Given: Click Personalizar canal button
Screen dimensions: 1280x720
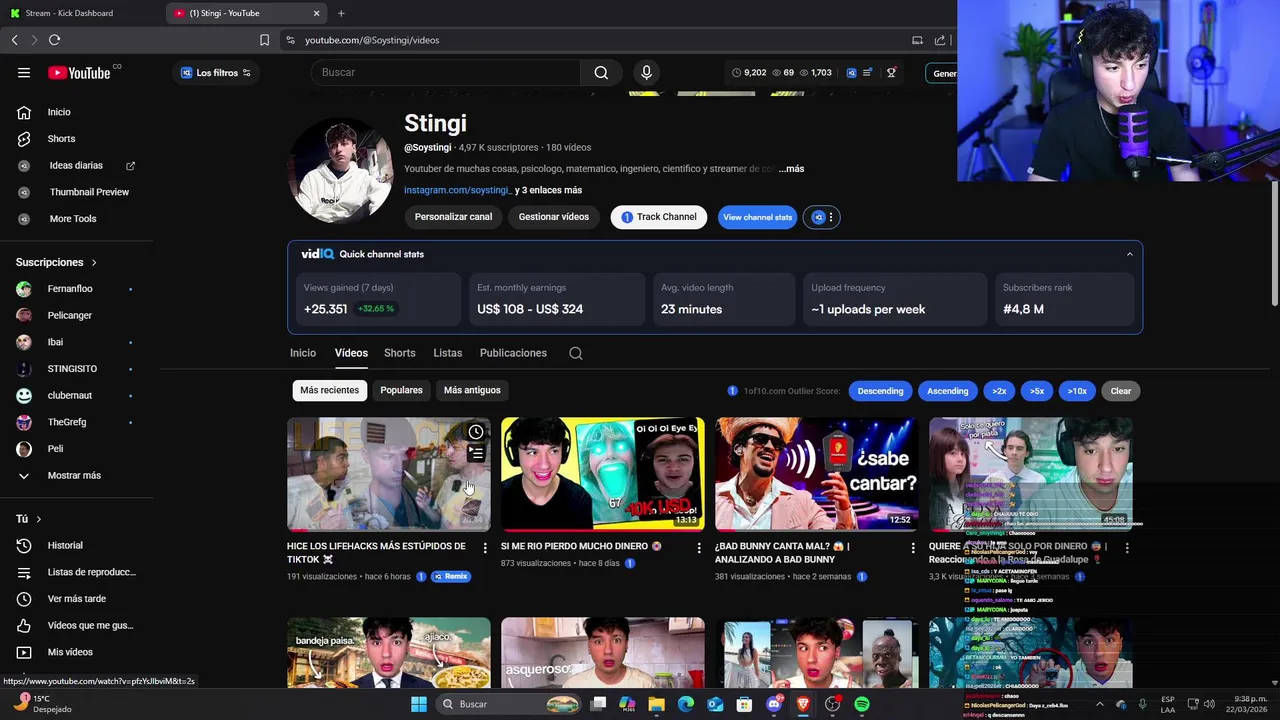Looking at the screenshot, I should [453, 217].
